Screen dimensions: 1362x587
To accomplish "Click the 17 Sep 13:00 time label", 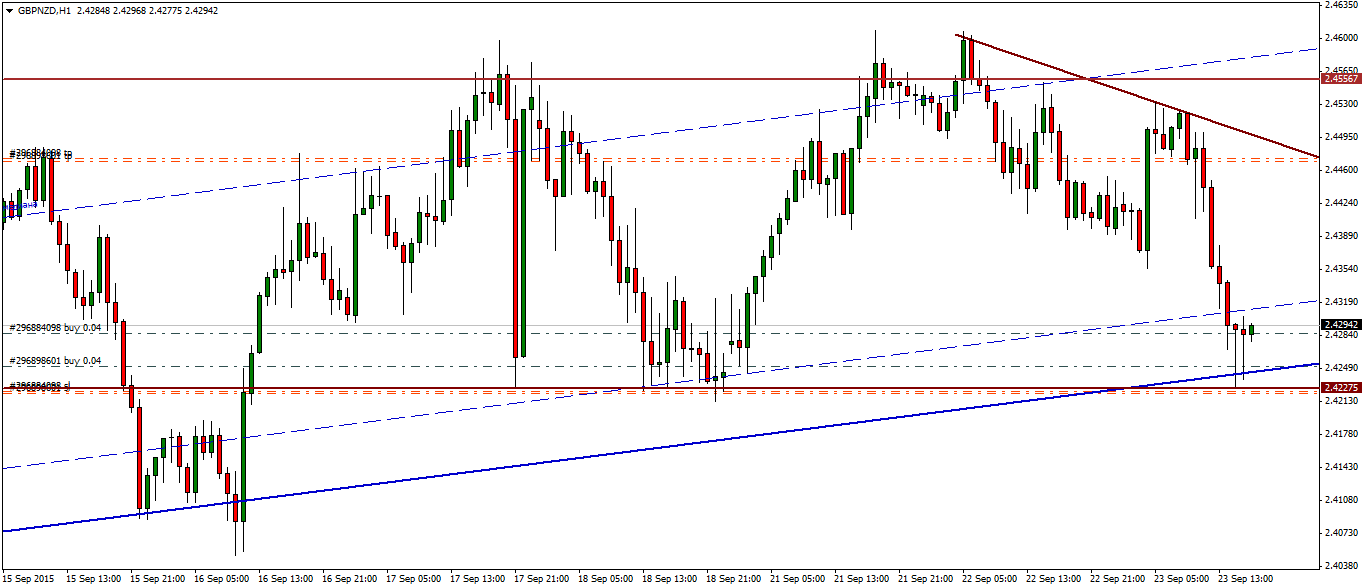I will pyautogui.click(x=478, y=579).
